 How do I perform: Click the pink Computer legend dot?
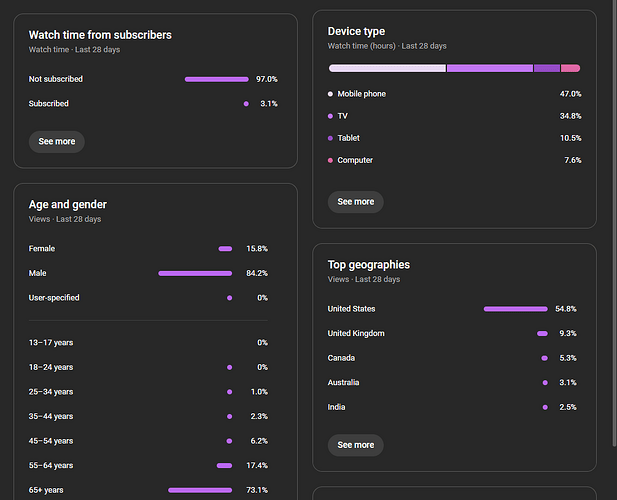pyautogui.click(x=331, y=160)
